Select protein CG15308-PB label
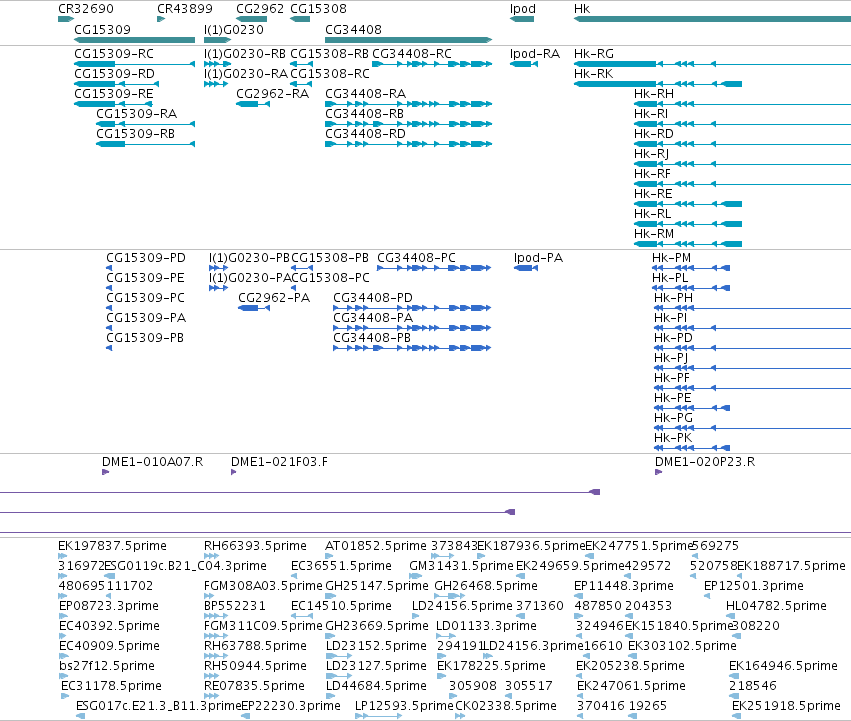 coord(330,258)
